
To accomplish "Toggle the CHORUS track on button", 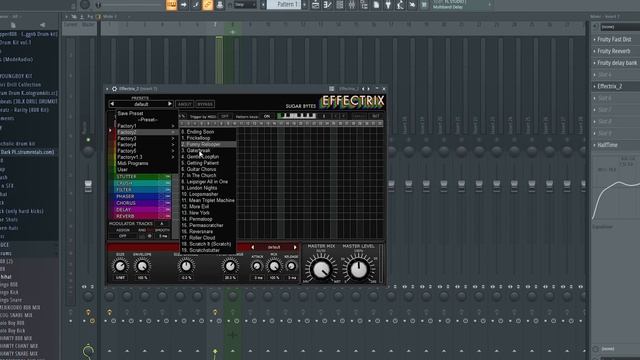I will click(x=167, y=203).
